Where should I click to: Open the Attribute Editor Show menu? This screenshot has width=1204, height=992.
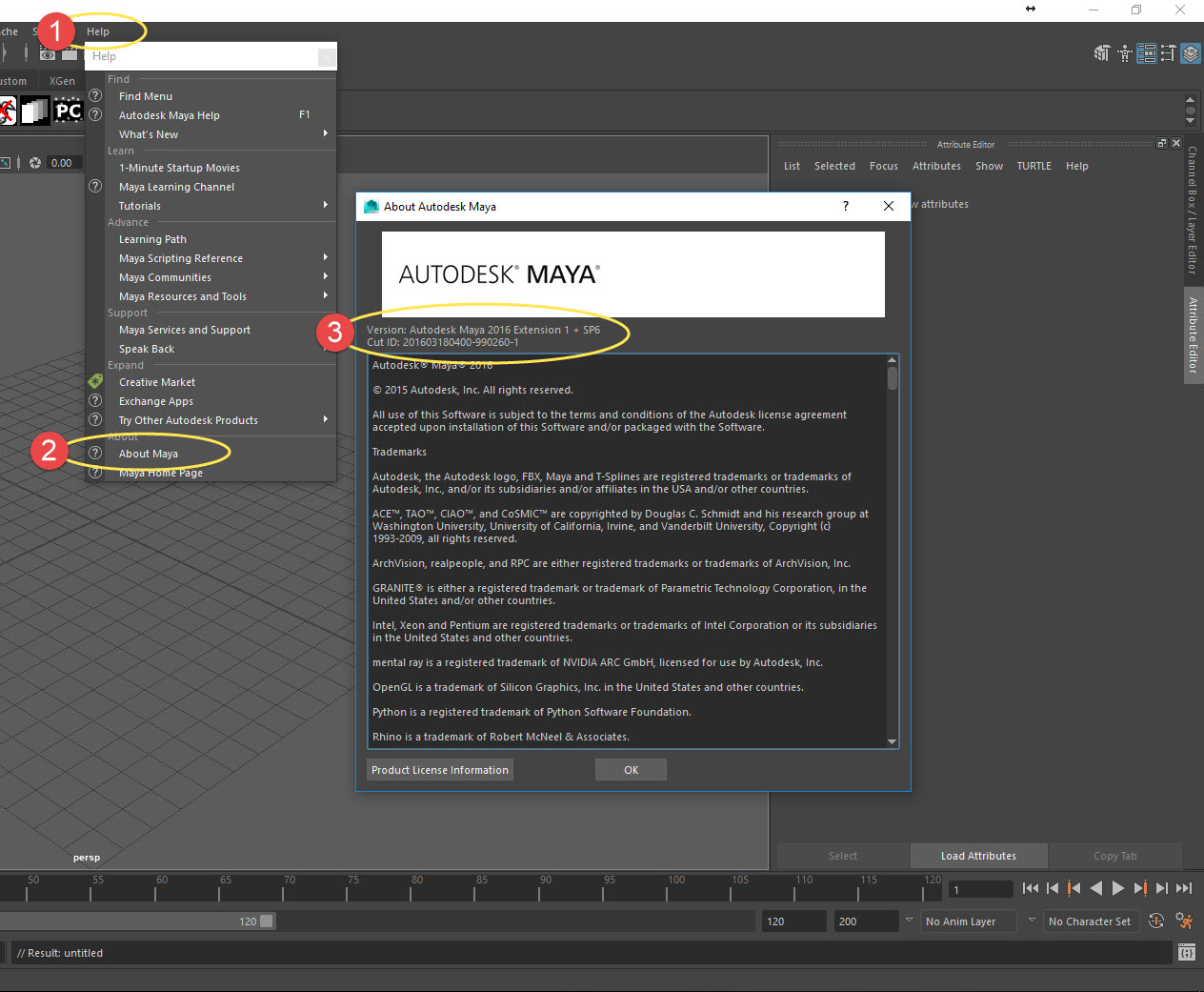[989, 166]
